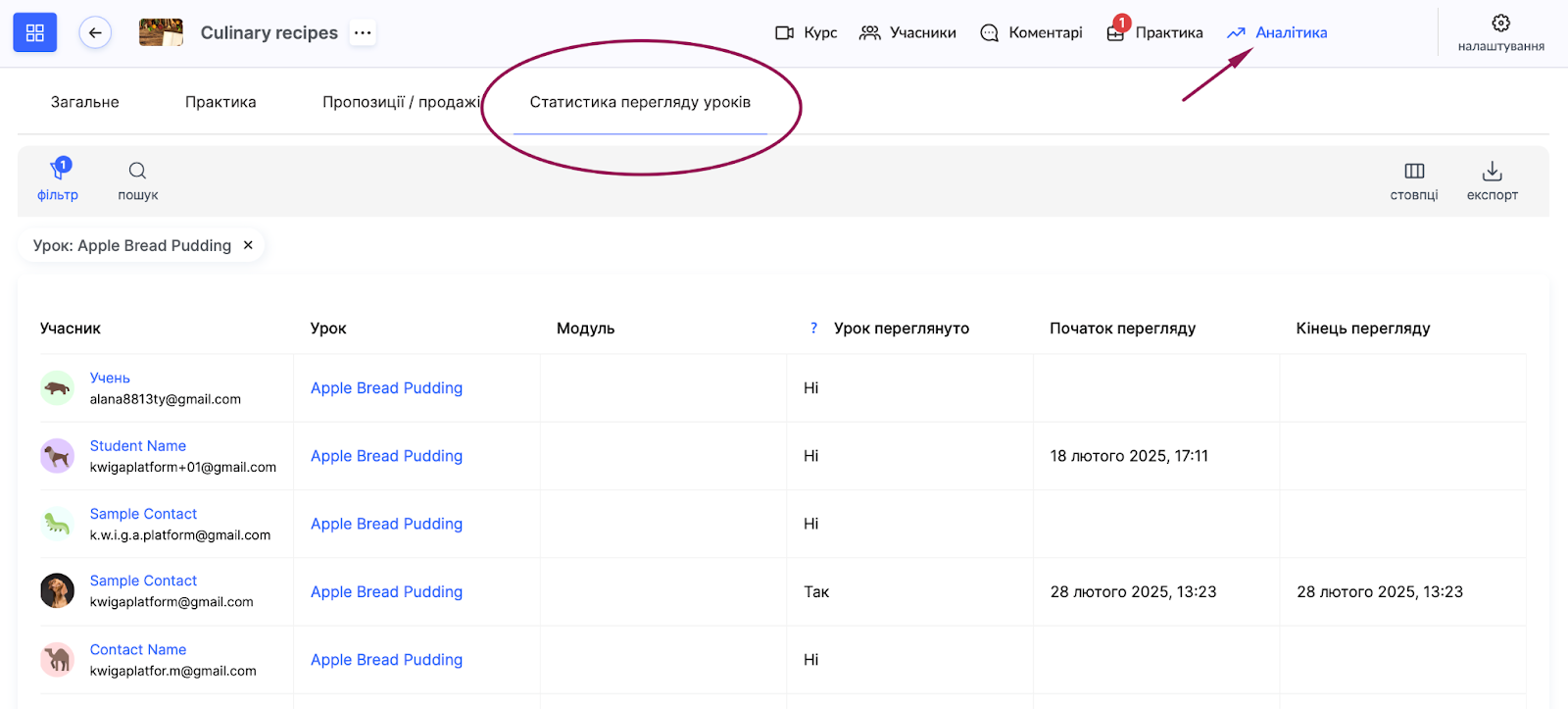Viewport: 1568px width, 709px height.
Task: Click the grid dashboard icon
Action: pyautogui.click(x=35, y=33)
